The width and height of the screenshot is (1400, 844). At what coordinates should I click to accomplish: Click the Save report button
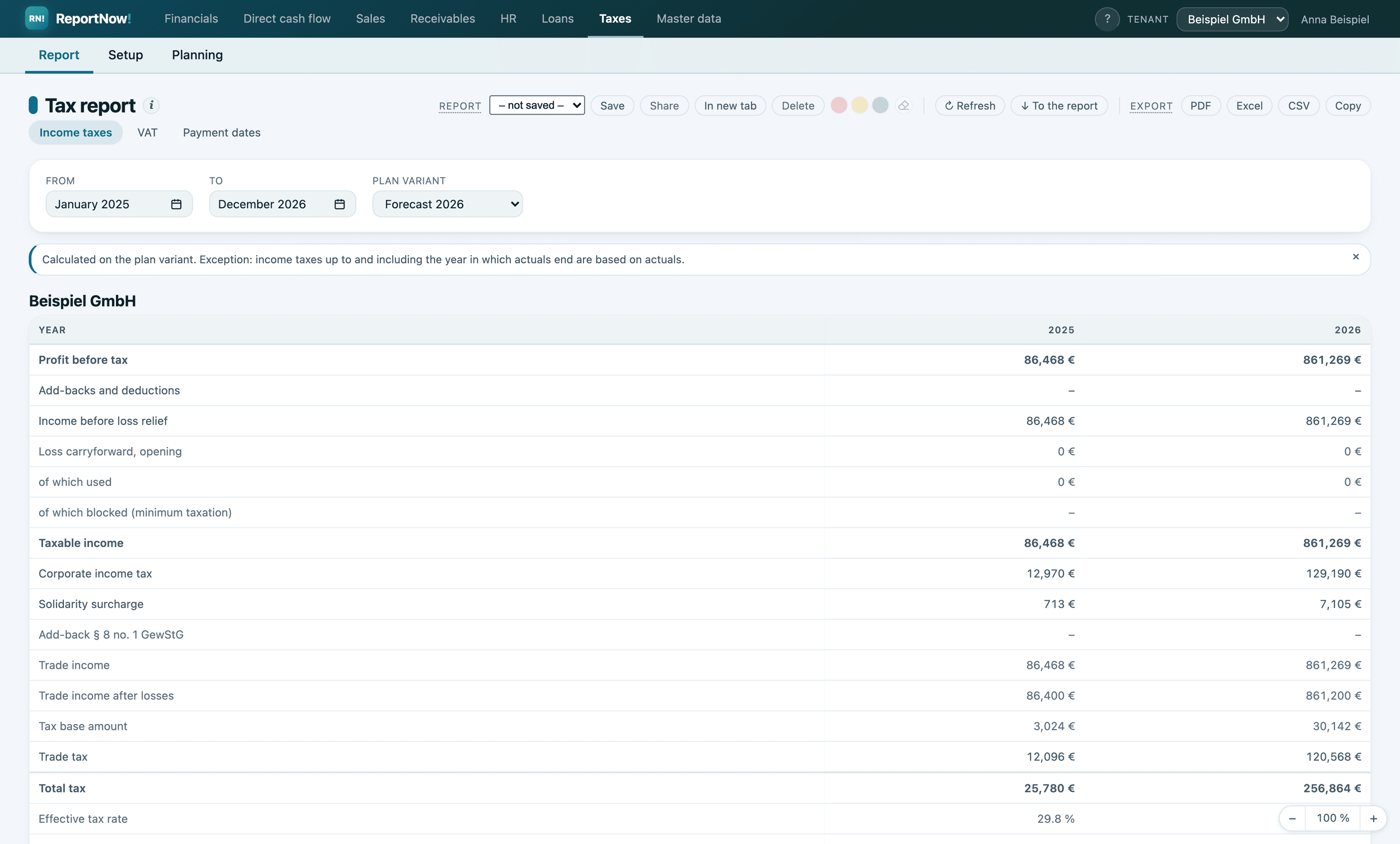tap(612, 106)
